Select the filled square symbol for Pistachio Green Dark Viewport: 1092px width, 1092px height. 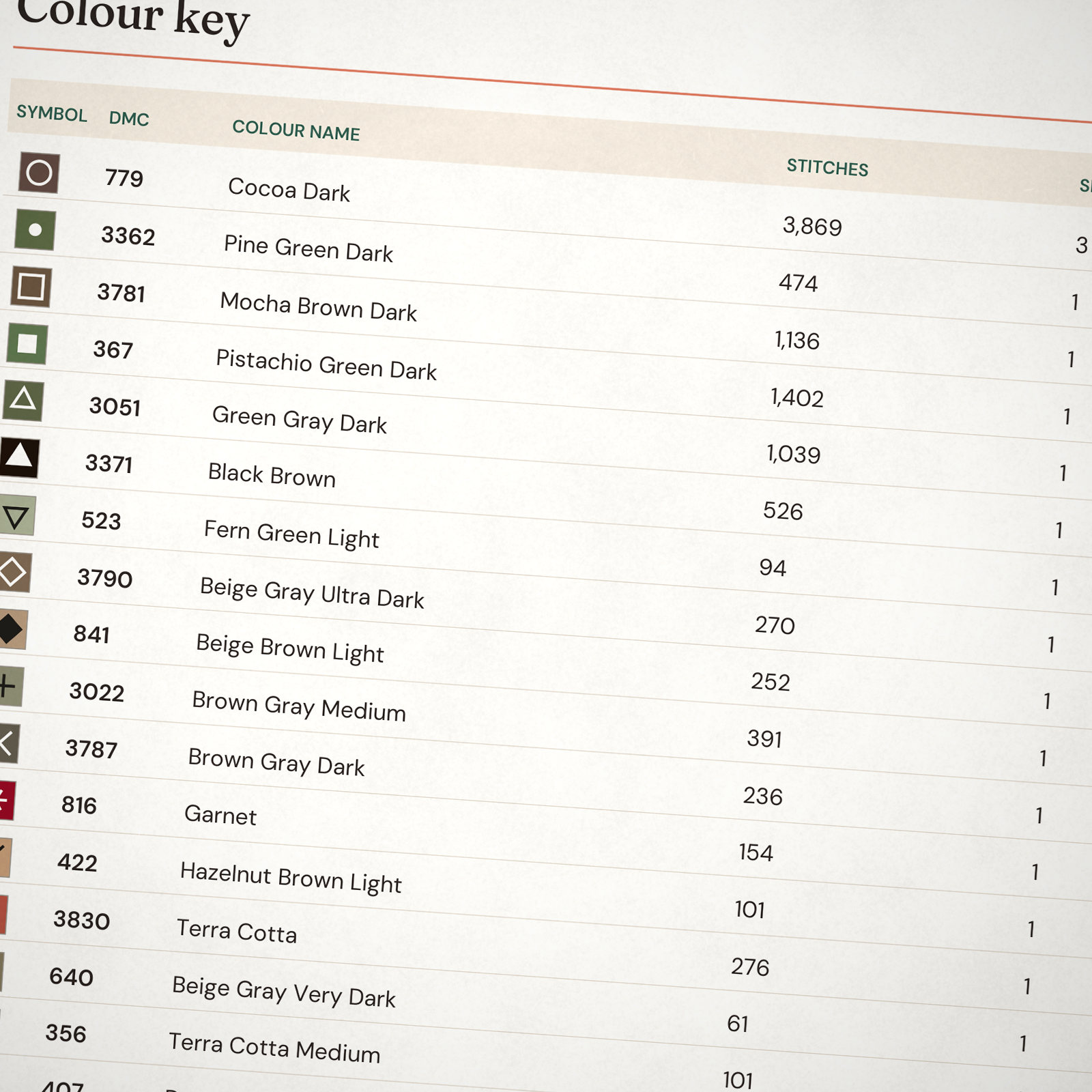[27, 343]
